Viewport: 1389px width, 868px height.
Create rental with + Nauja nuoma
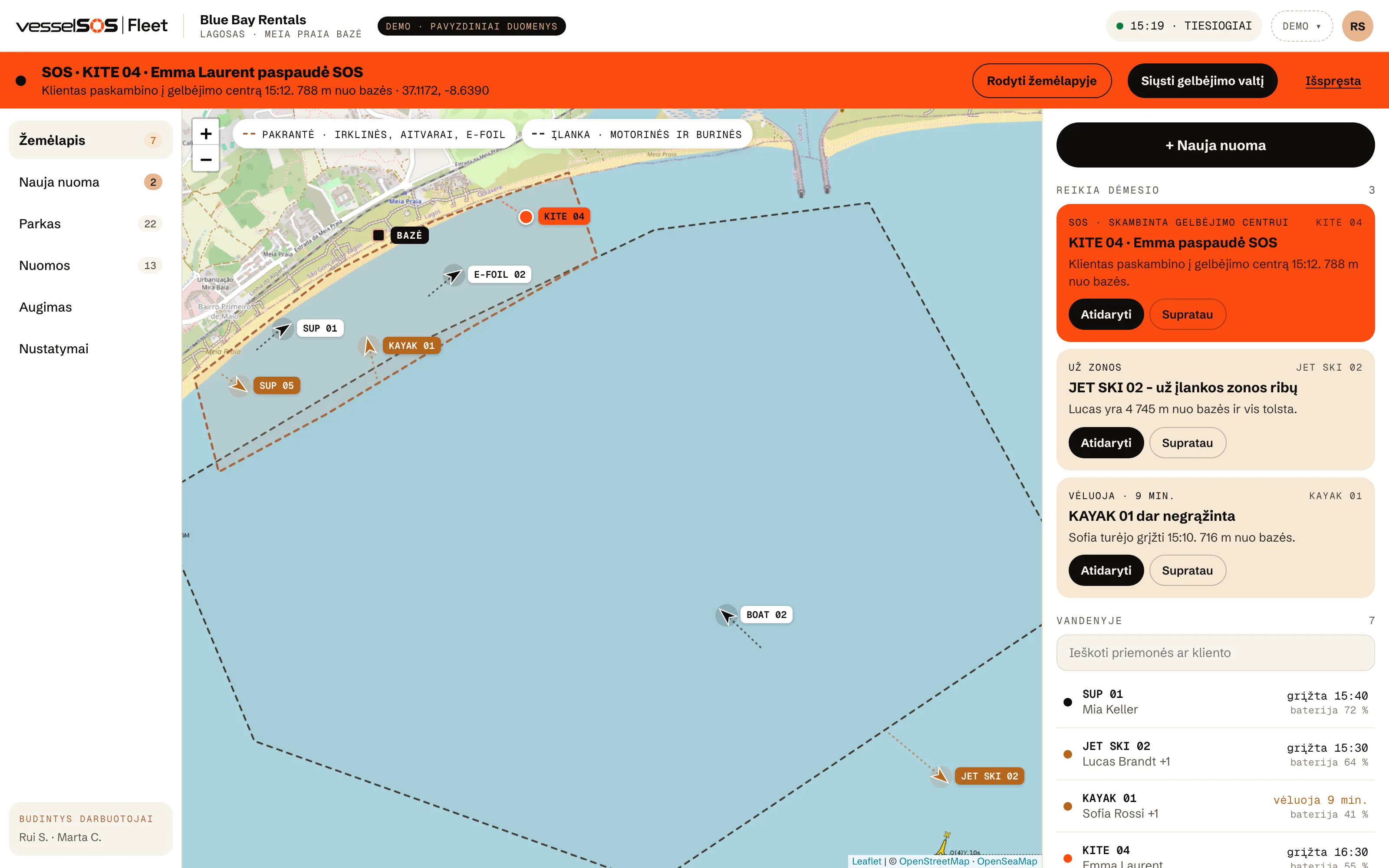pyautogui.click(x=1215, y=145)
